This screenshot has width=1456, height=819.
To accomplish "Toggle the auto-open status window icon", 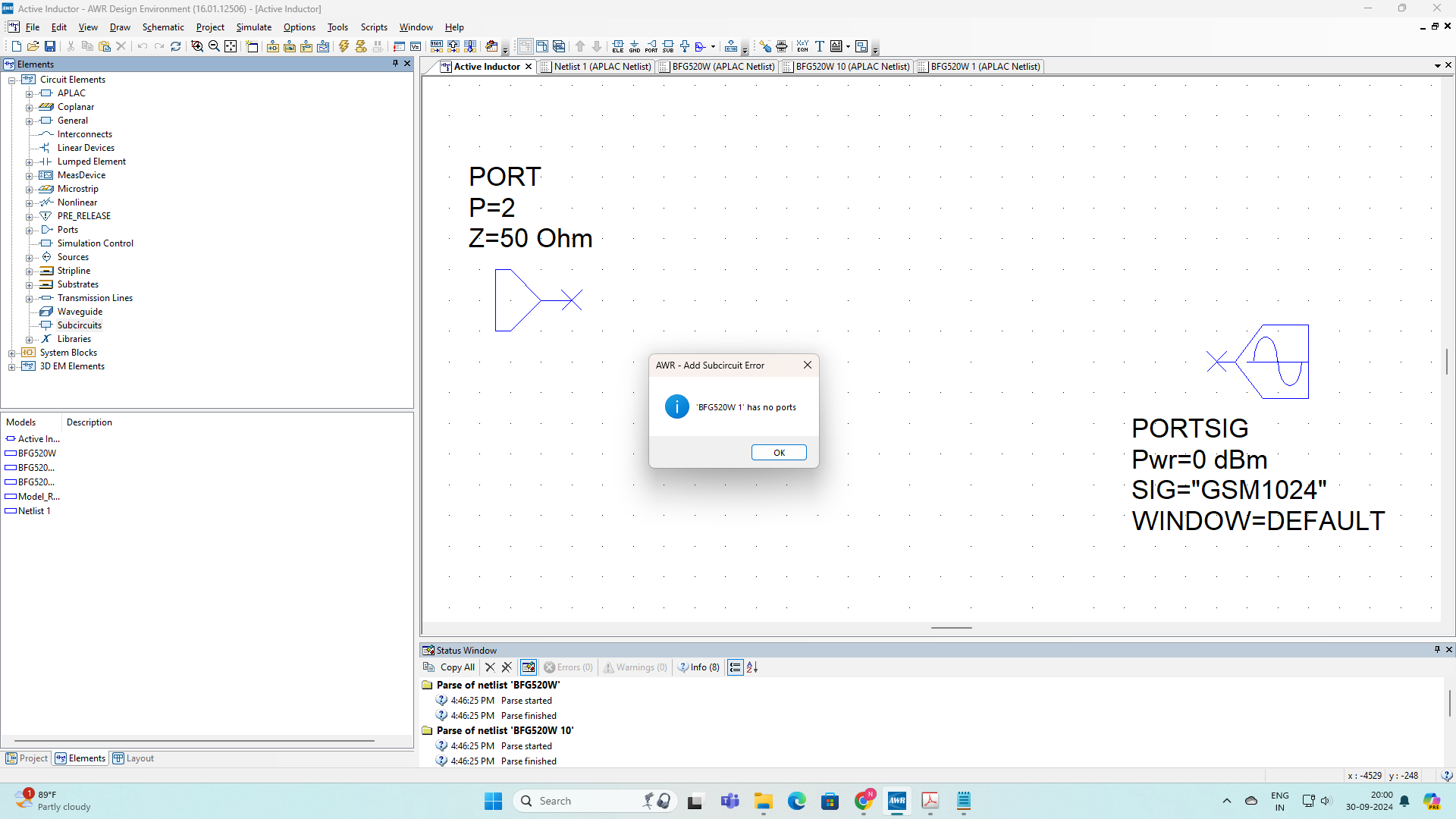I will coord(529,667).
